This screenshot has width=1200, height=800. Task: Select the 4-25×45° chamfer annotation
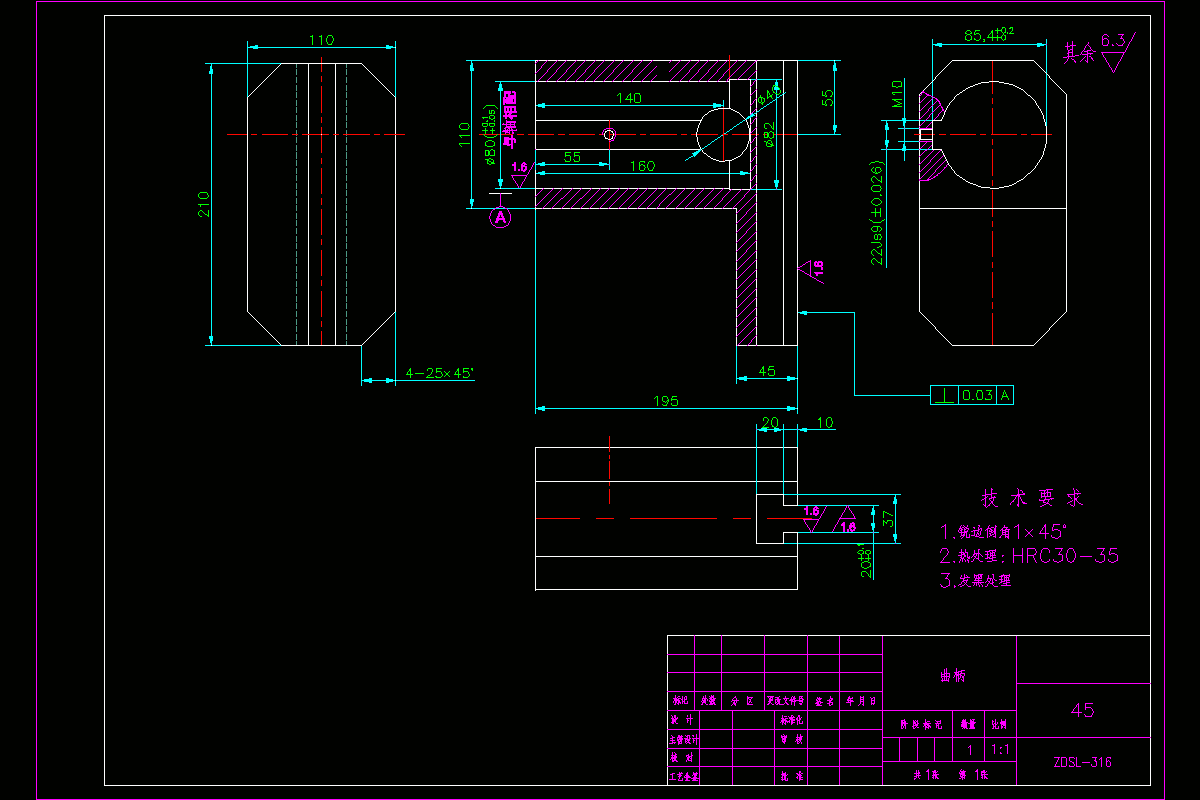440,373
